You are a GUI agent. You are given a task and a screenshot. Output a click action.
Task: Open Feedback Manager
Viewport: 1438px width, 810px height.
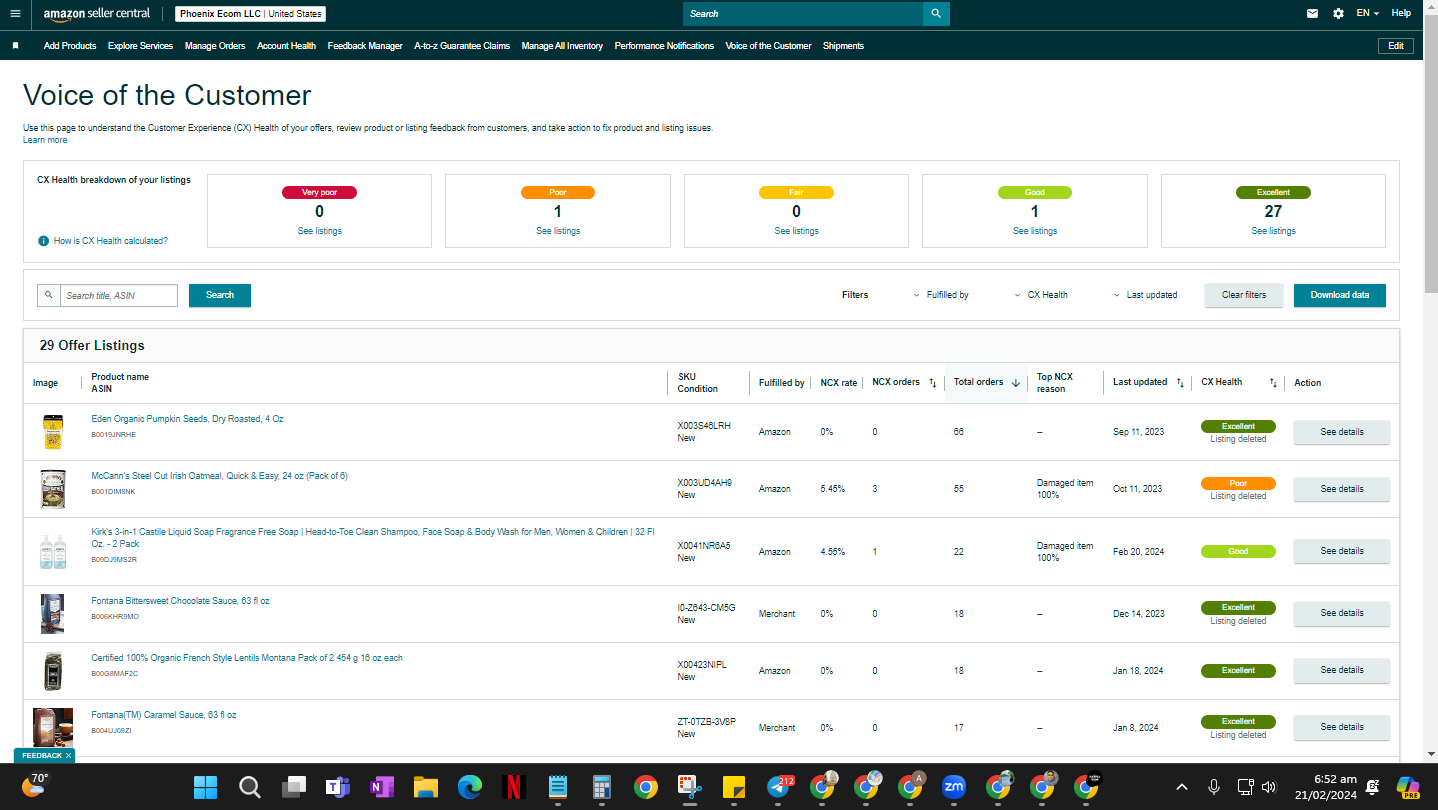(x=365, y=46)
